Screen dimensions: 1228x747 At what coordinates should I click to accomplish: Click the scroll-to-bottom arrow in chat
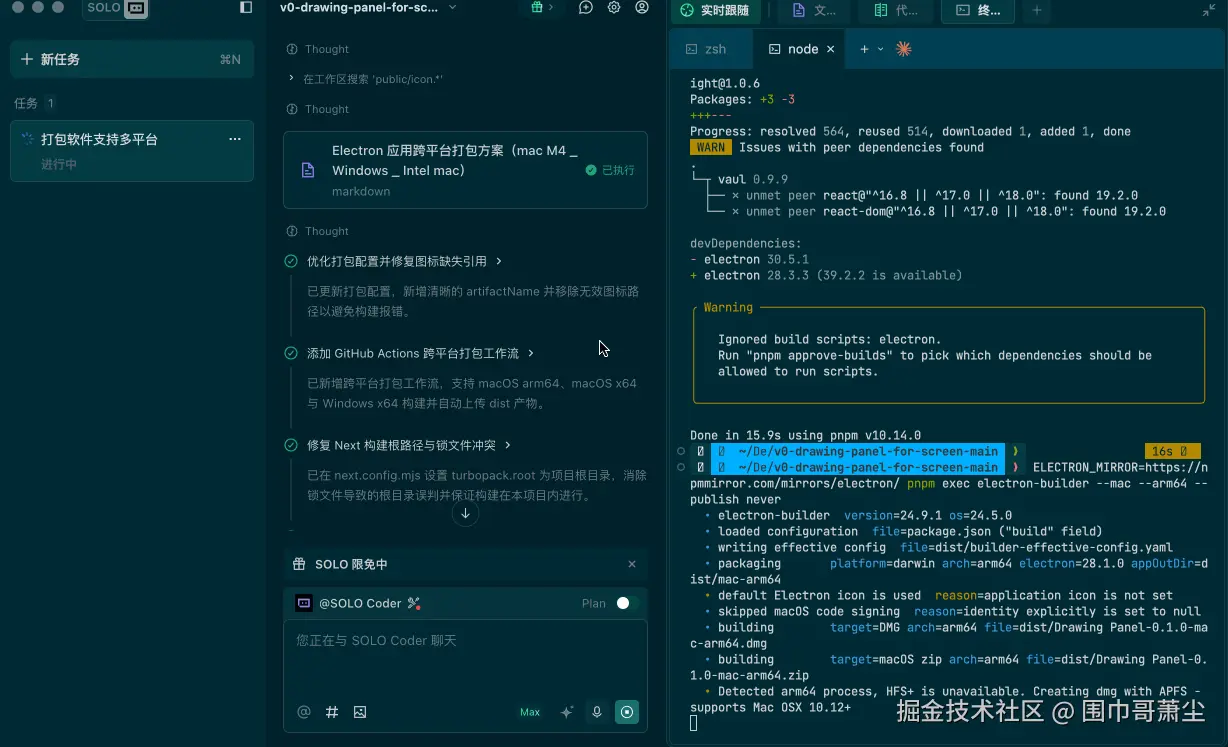465,513
